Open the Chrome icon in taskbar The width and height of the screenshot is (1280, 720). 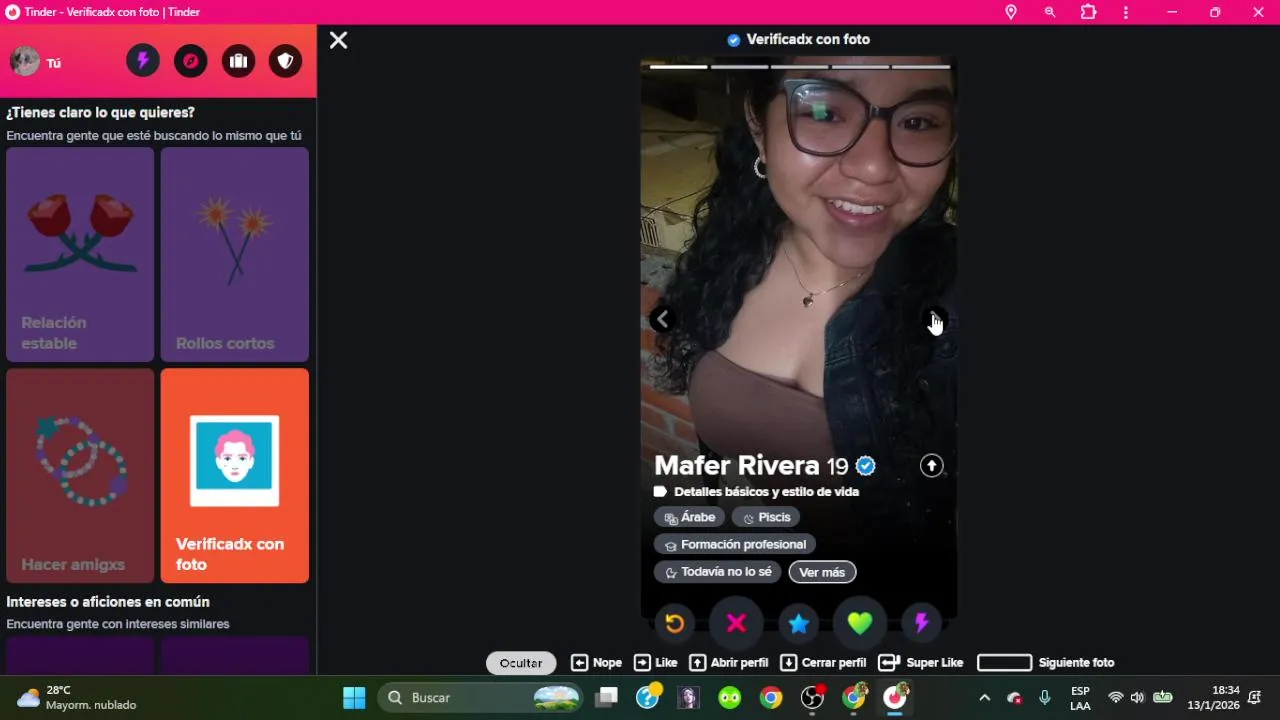tap(771, 698)
